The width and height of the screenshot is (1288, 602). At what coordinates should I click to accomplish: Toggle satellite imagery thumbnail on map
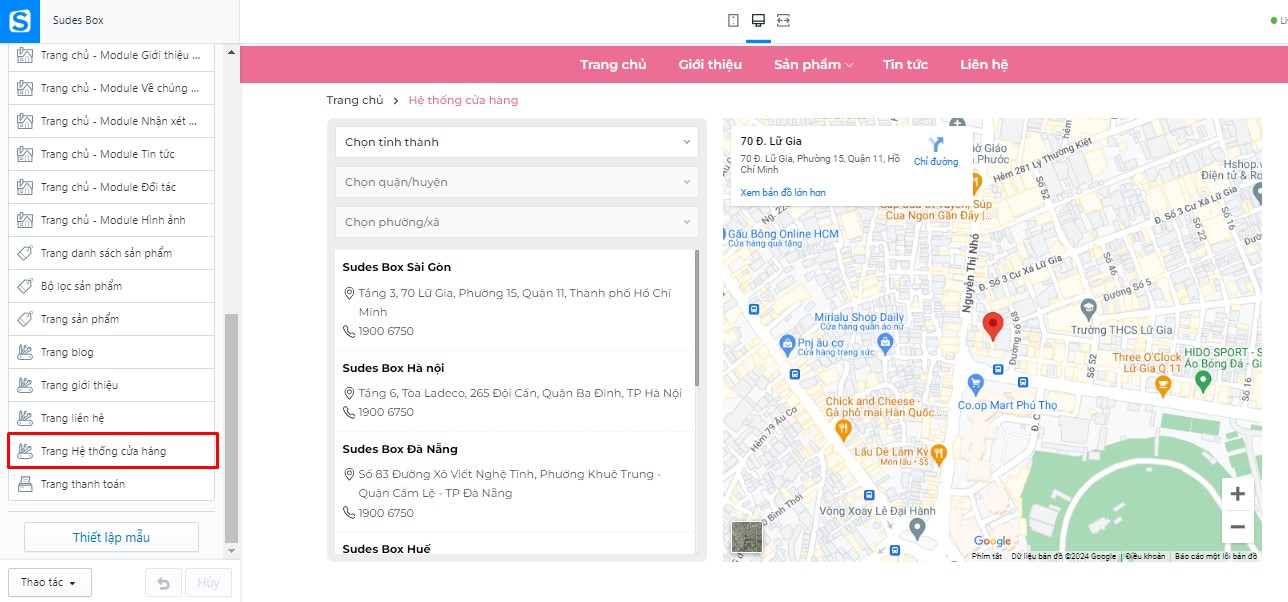tap(747, 537)
